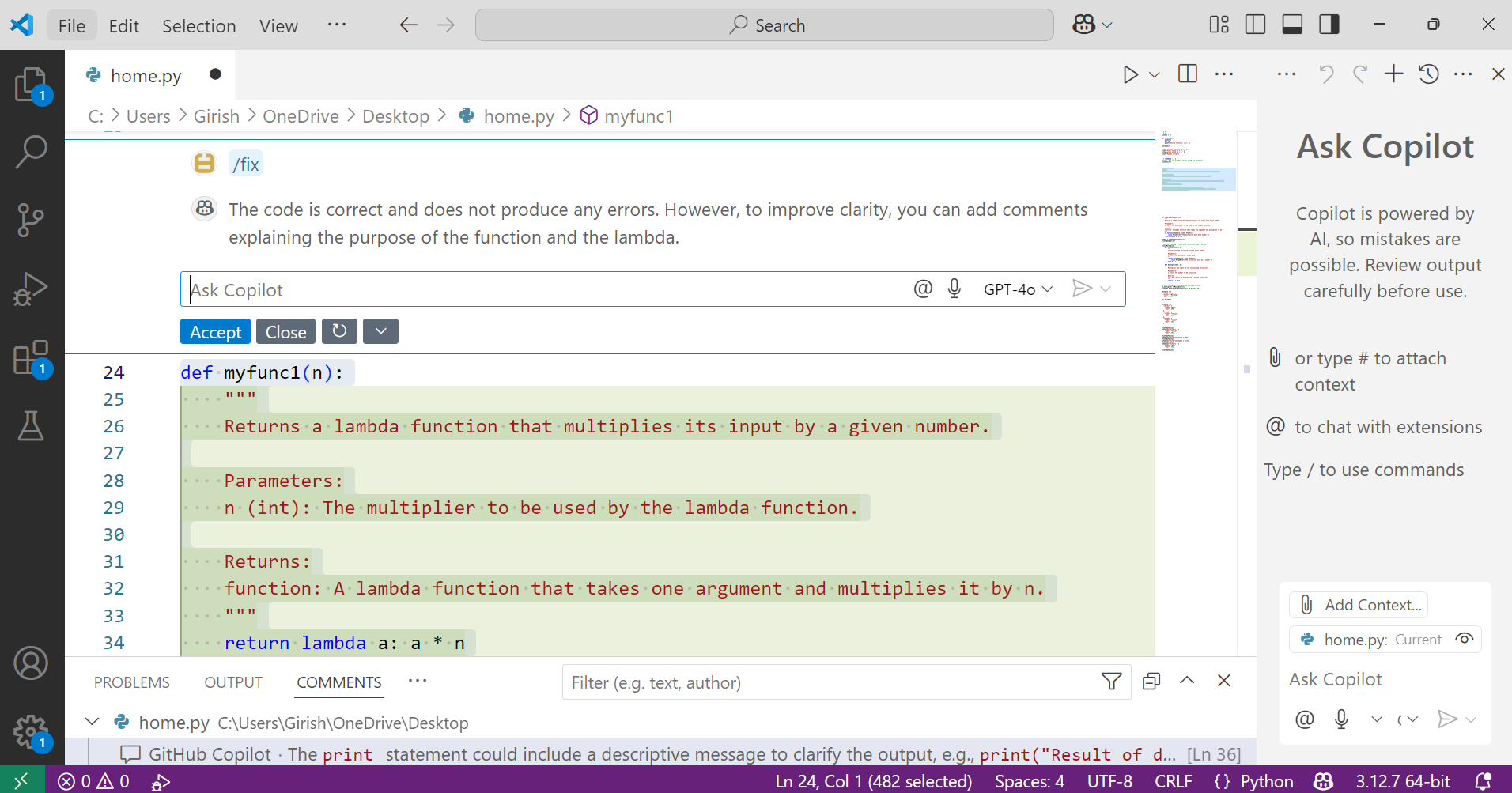1512x793 pixels.
Task: Click the Add Context button in Ask Copilot
Action: click(1359, 604)
